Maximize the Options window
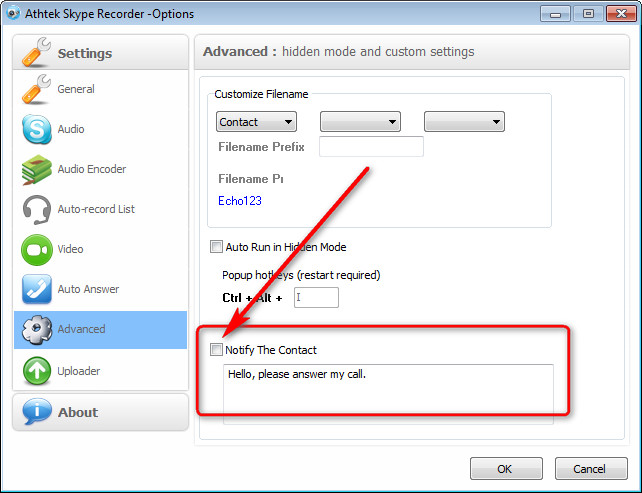The height and width of the screenshot is (493, 642). click(x=588, y=14)
